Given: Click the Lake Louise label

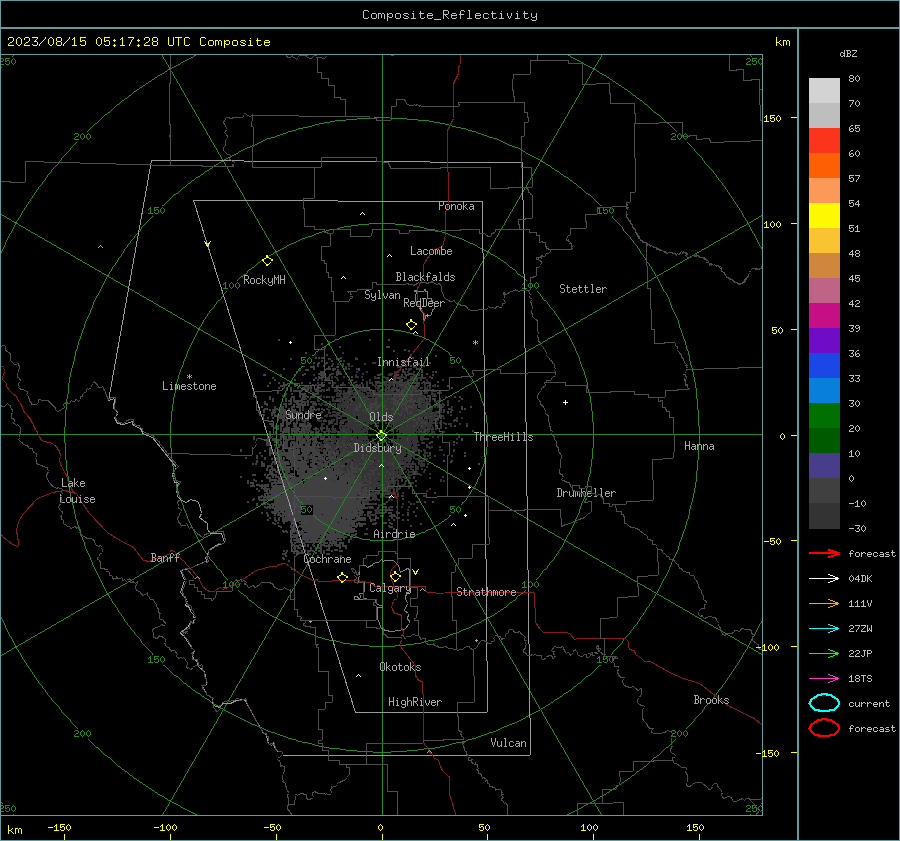Looking at the screenshot, I should (x=77, y=491).
